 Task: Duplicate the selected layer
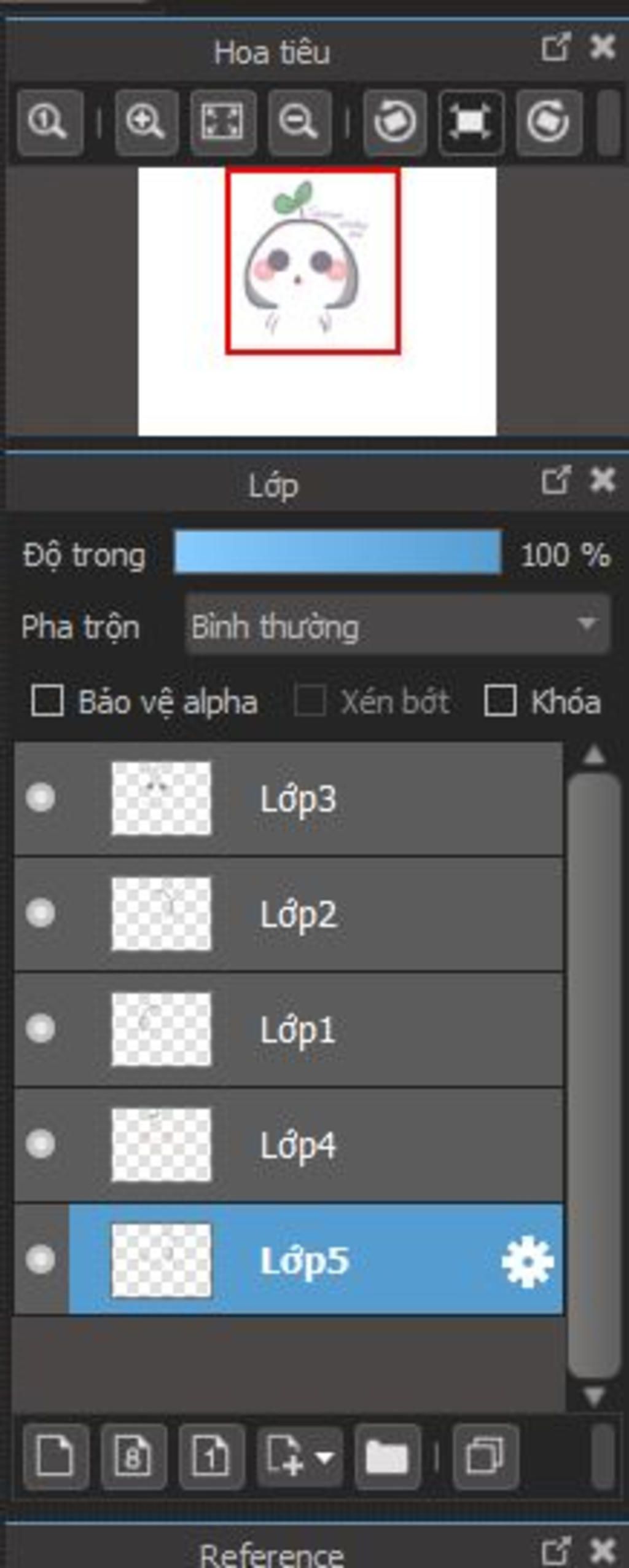[485, 1455]
